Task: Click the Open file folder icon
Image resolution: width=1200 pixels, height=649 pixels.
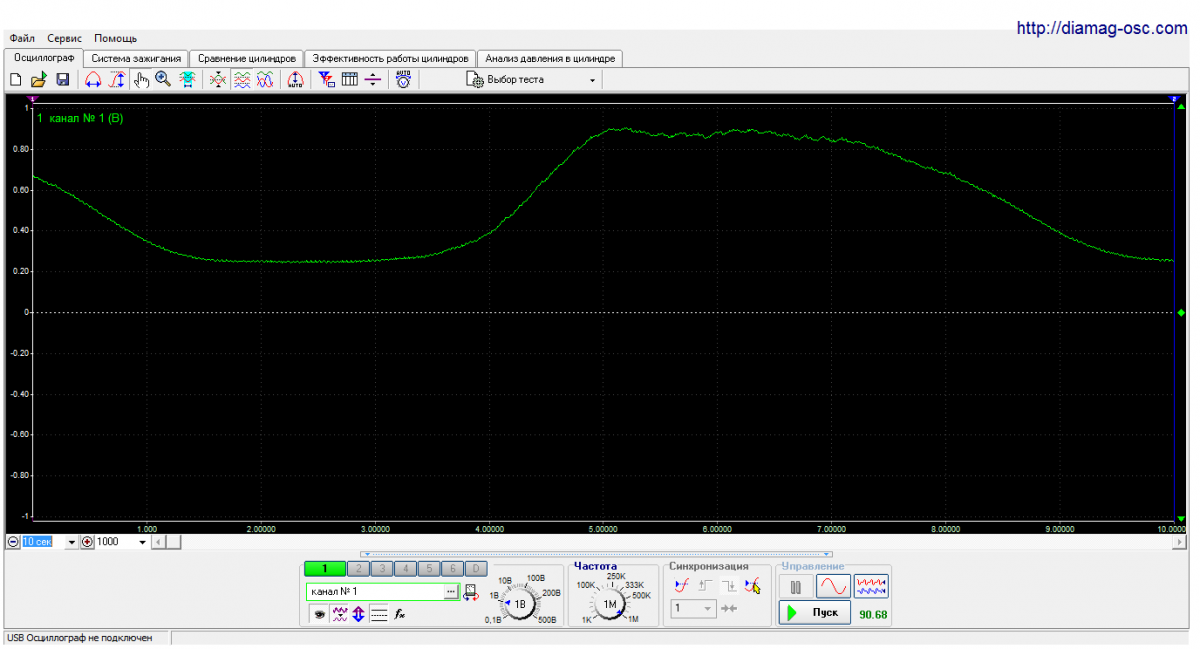Action: click(x=38, y=80)
